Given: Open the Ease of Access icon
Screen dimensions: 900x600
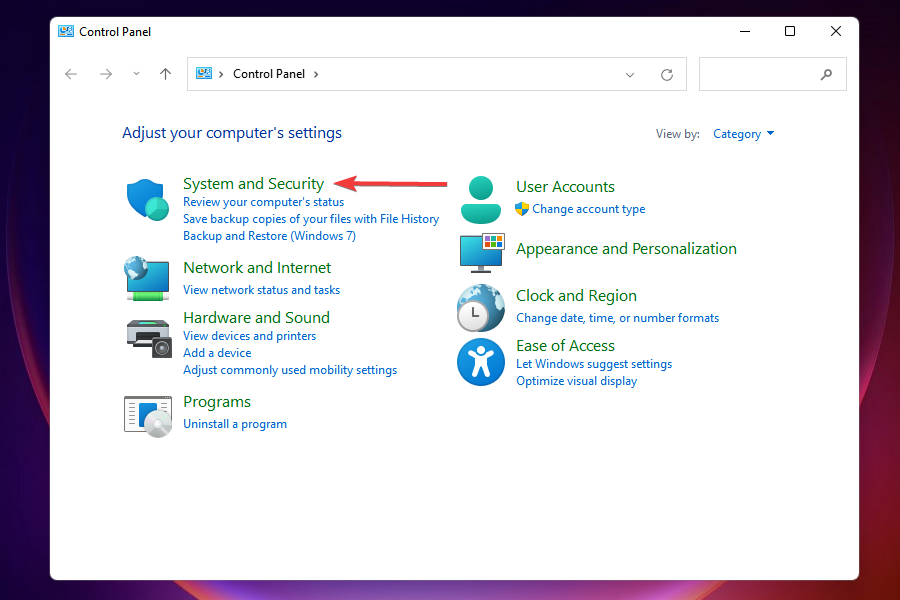Looking at the screenshot, I should pos(481,362).
